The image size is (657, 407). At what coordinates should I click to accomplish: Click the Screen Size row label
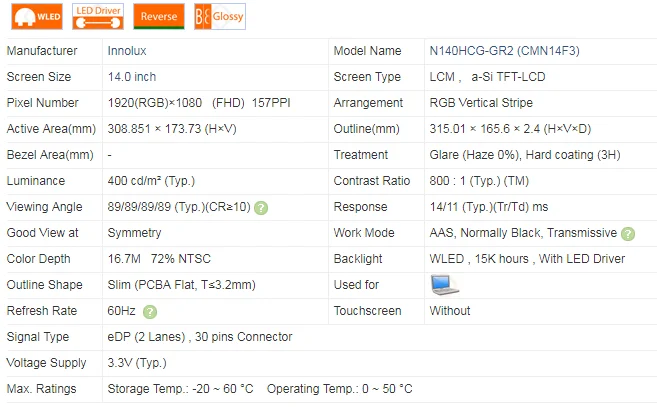tap(39, 77)
